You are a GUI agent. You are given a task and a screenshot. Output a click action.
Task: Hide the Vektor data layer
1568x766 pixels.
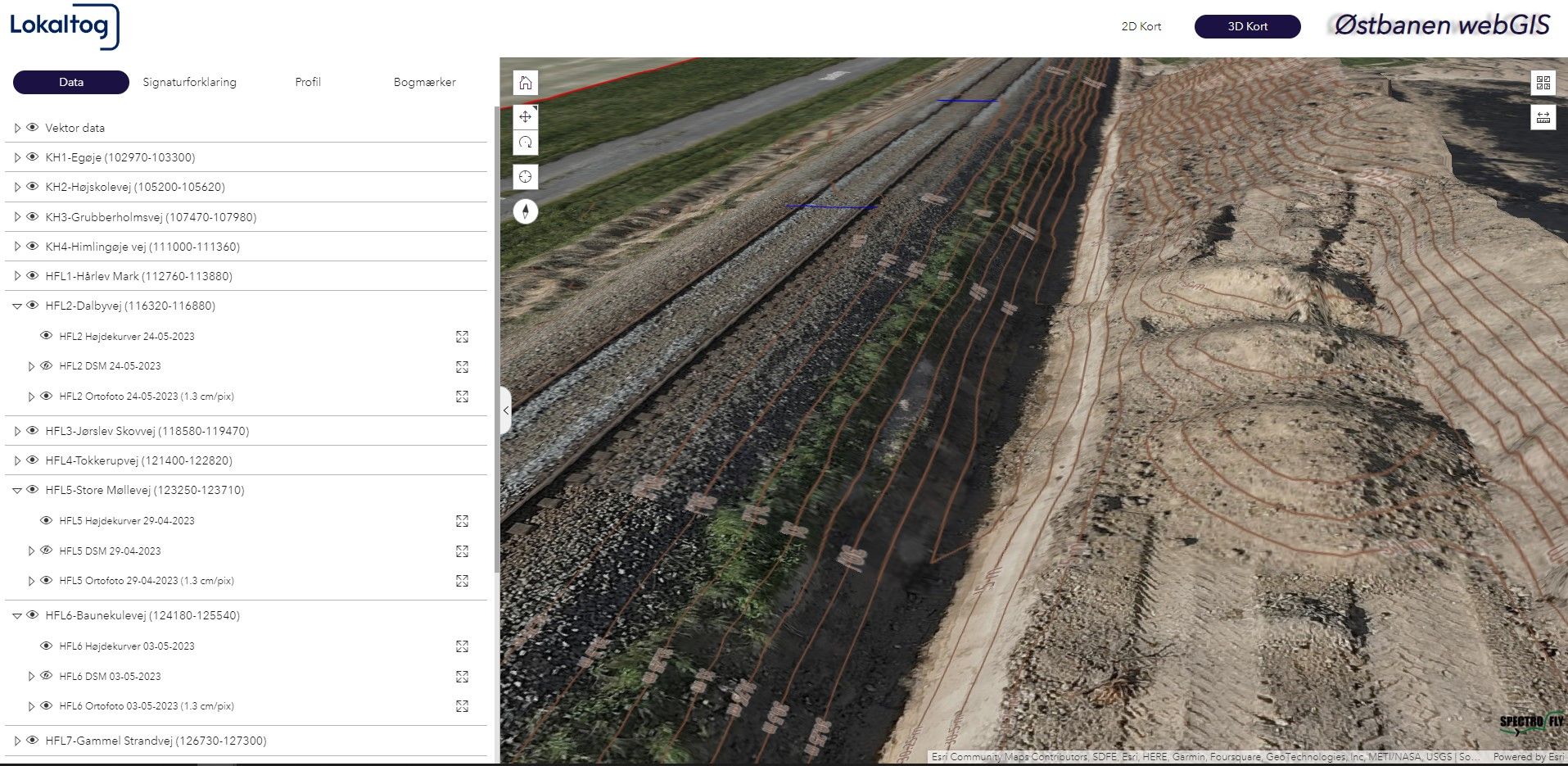tap(33, 128)
